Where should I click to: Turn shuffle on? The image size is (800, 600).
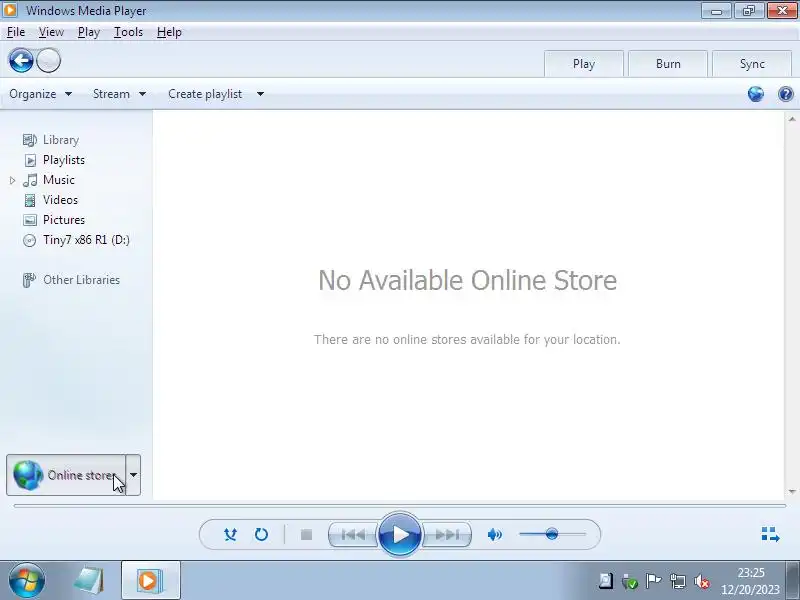pyautogui.click(x=231, y=534)
